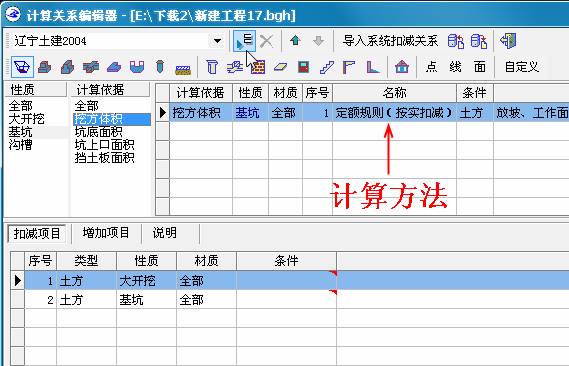Screen dimensions: 569x366
Task: Open the 辽宁土建2004 dropdown
Action: click(217, 41)
